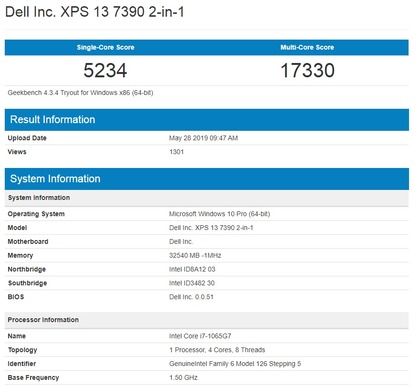Click the processor 'Name' label
The height and width of the screenshot is (387, 420).
pos(17,336)
